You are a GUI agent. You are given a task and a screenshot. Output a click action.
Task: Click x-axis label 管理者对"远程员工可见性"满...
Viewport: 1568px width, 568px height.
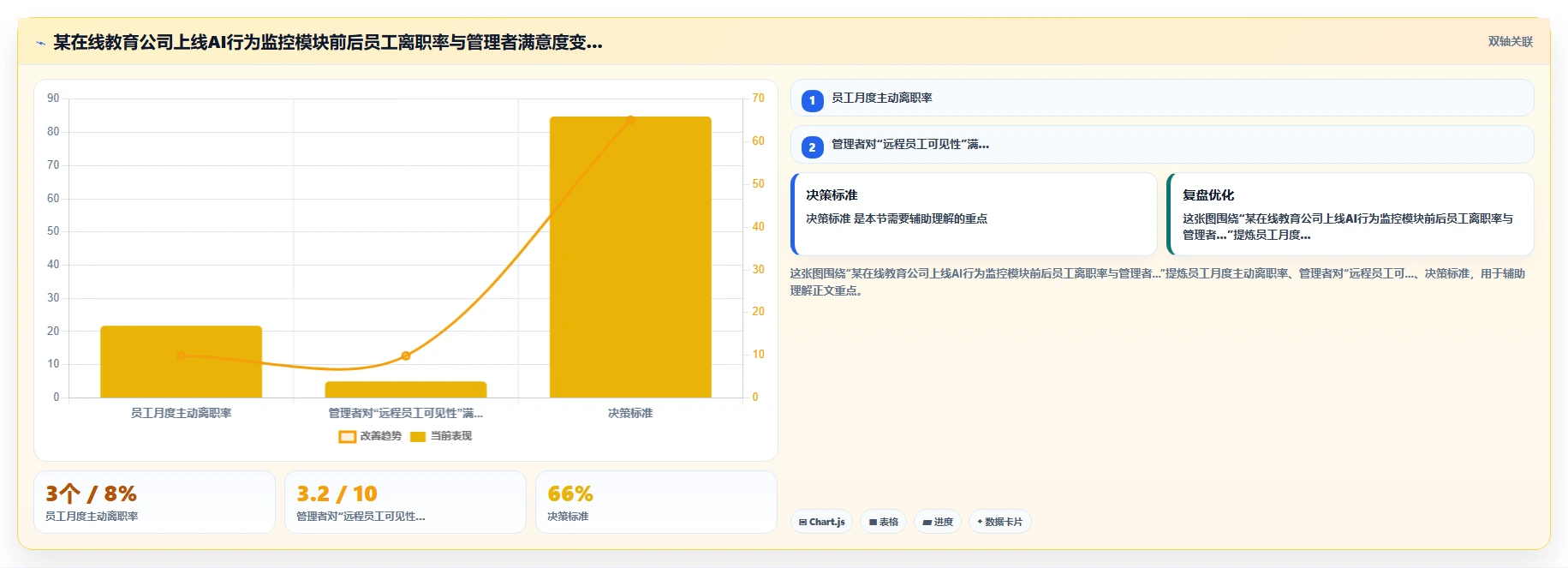click(x=406, y=413)
